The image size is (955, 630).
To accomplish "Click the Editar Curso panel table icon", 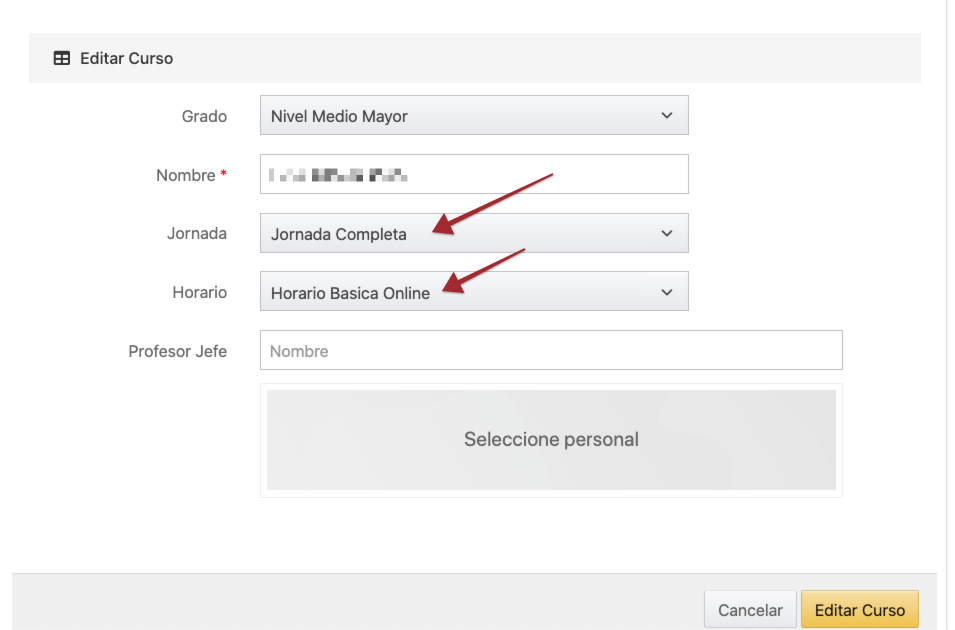I will (x=61, y=57).
